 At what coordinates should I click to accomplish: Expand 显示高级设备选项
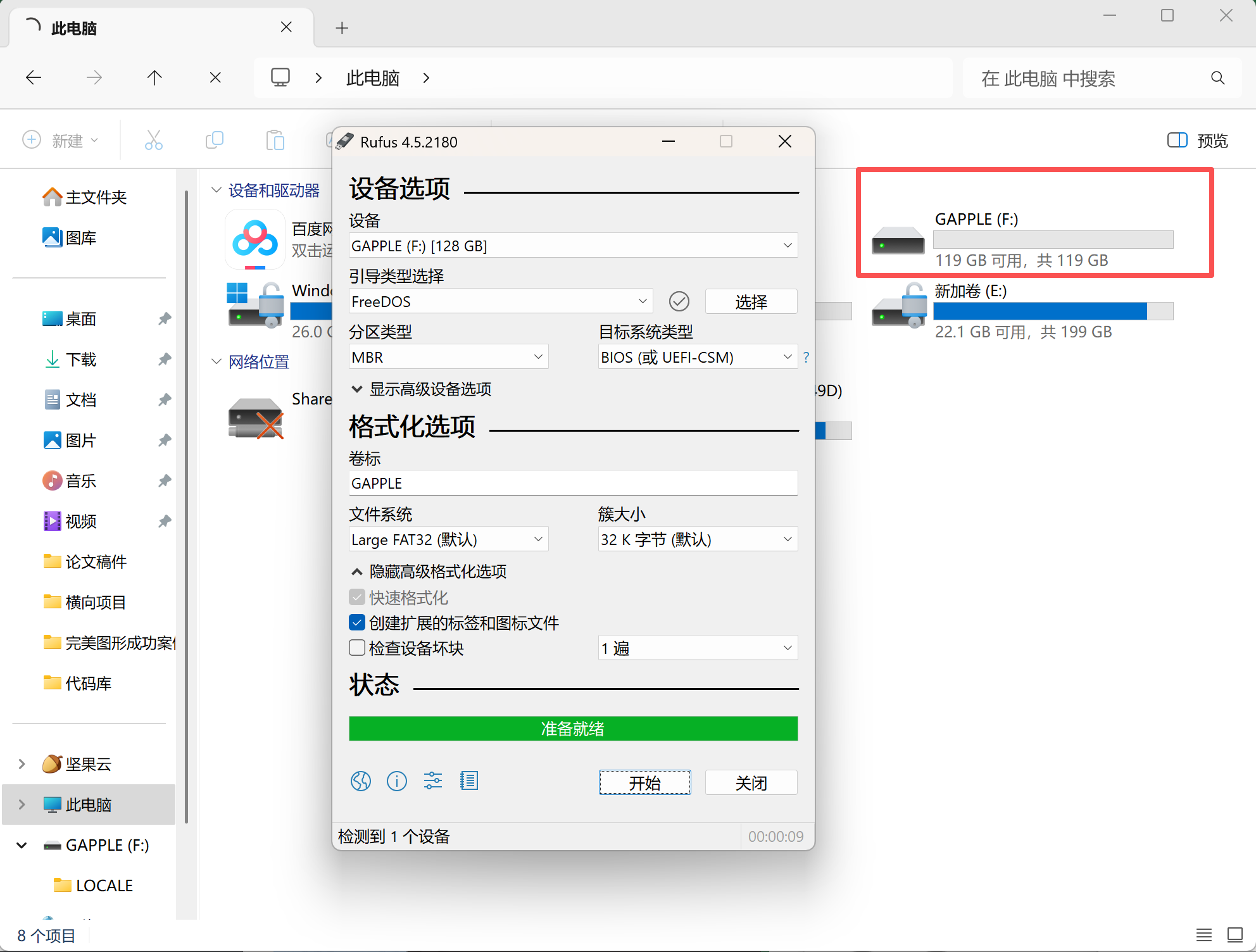(421, 389)
